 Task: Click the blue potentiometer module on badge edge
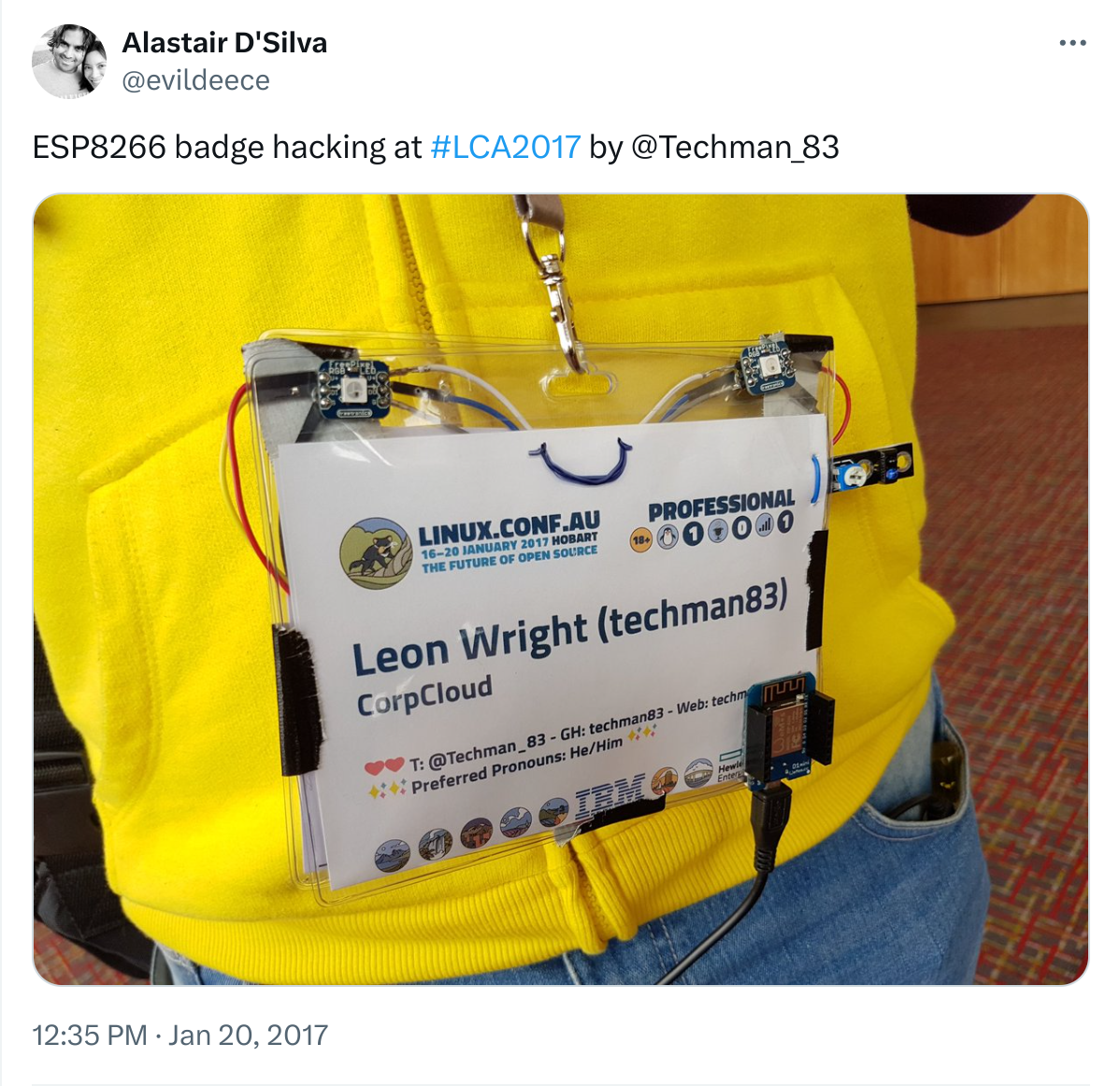871,468
